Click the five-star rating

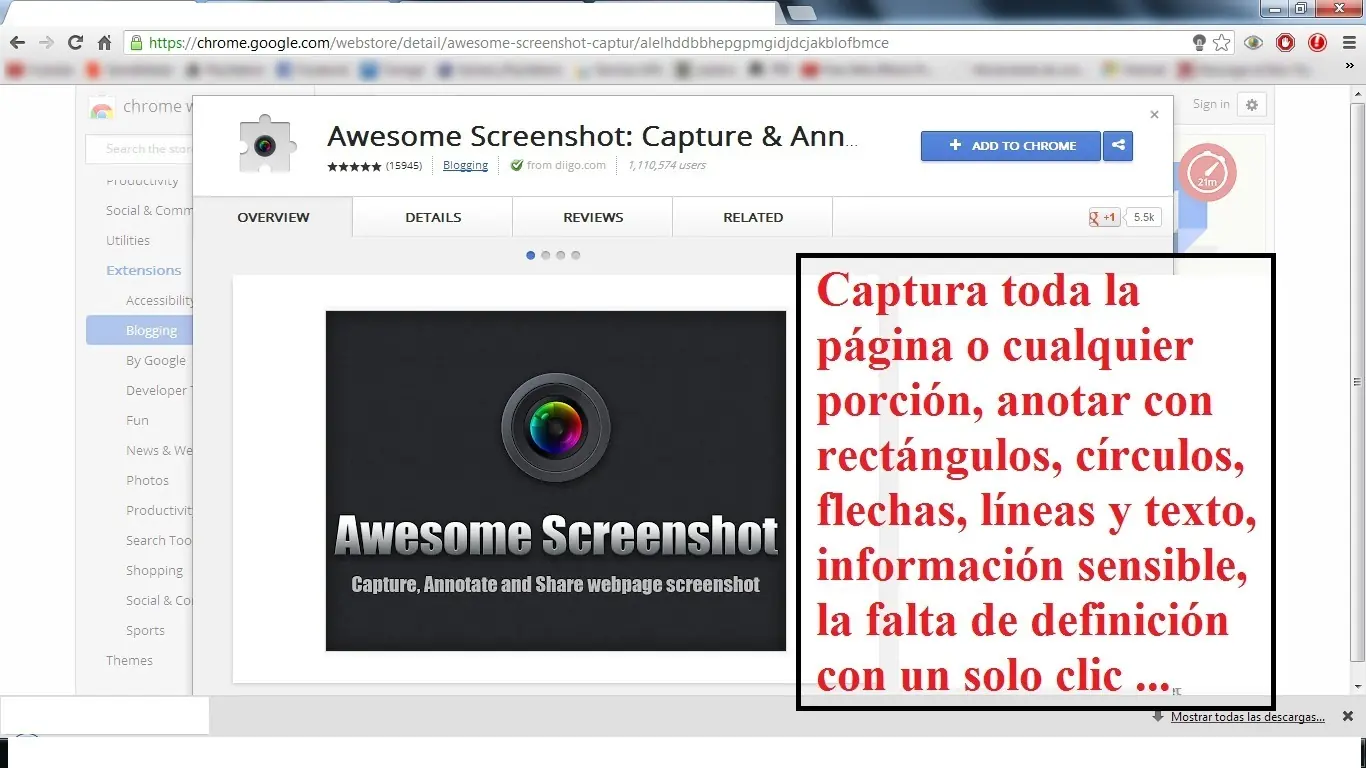tap(354, 166)
